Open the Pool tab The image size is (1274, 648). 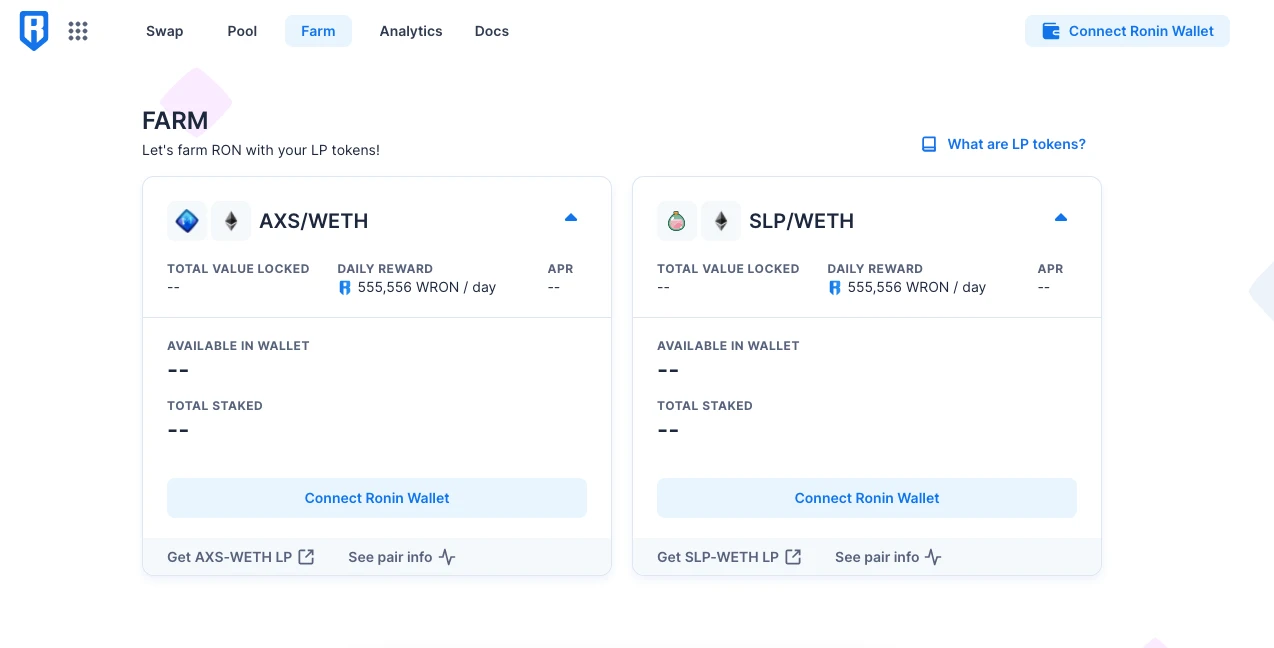pos(242,31)
